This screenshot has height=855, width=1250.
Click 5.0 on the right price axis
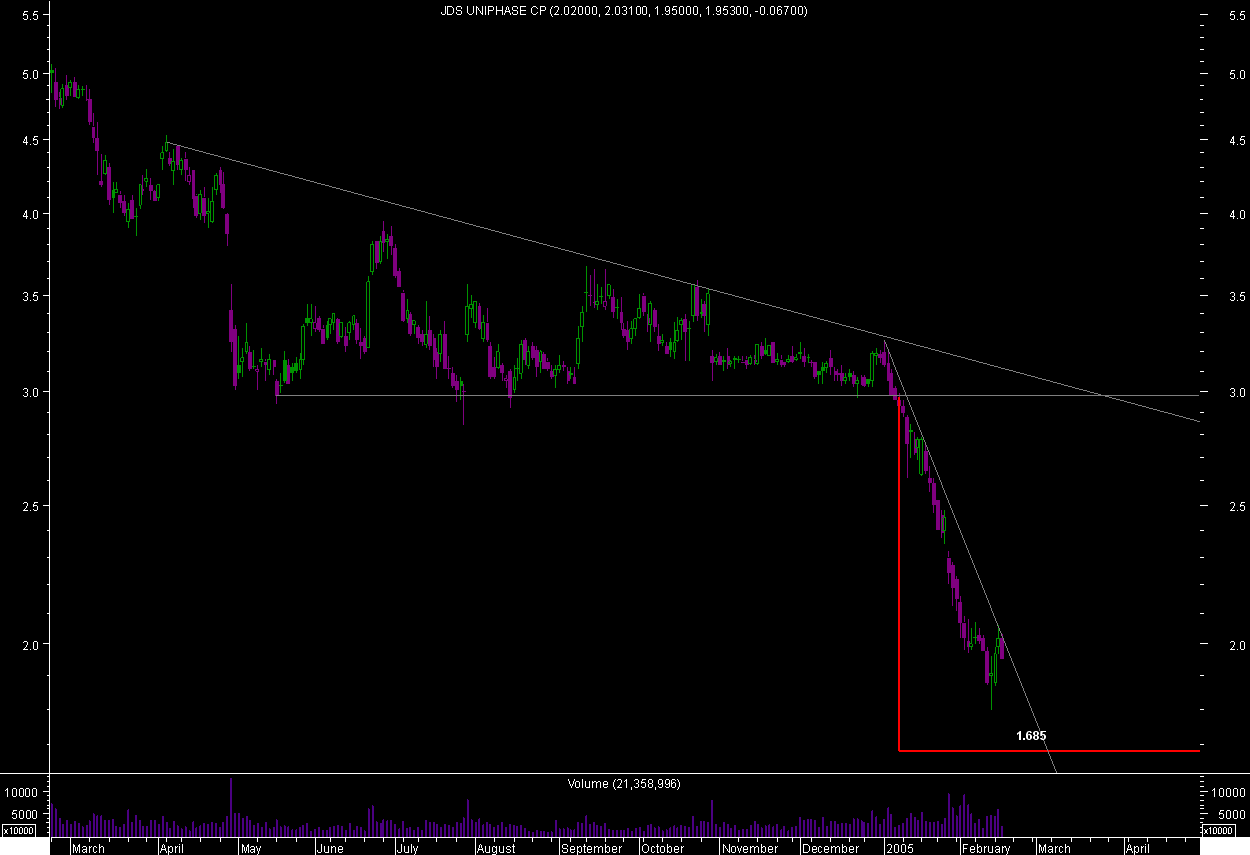pyautogui.click(x=1236, y=74)
